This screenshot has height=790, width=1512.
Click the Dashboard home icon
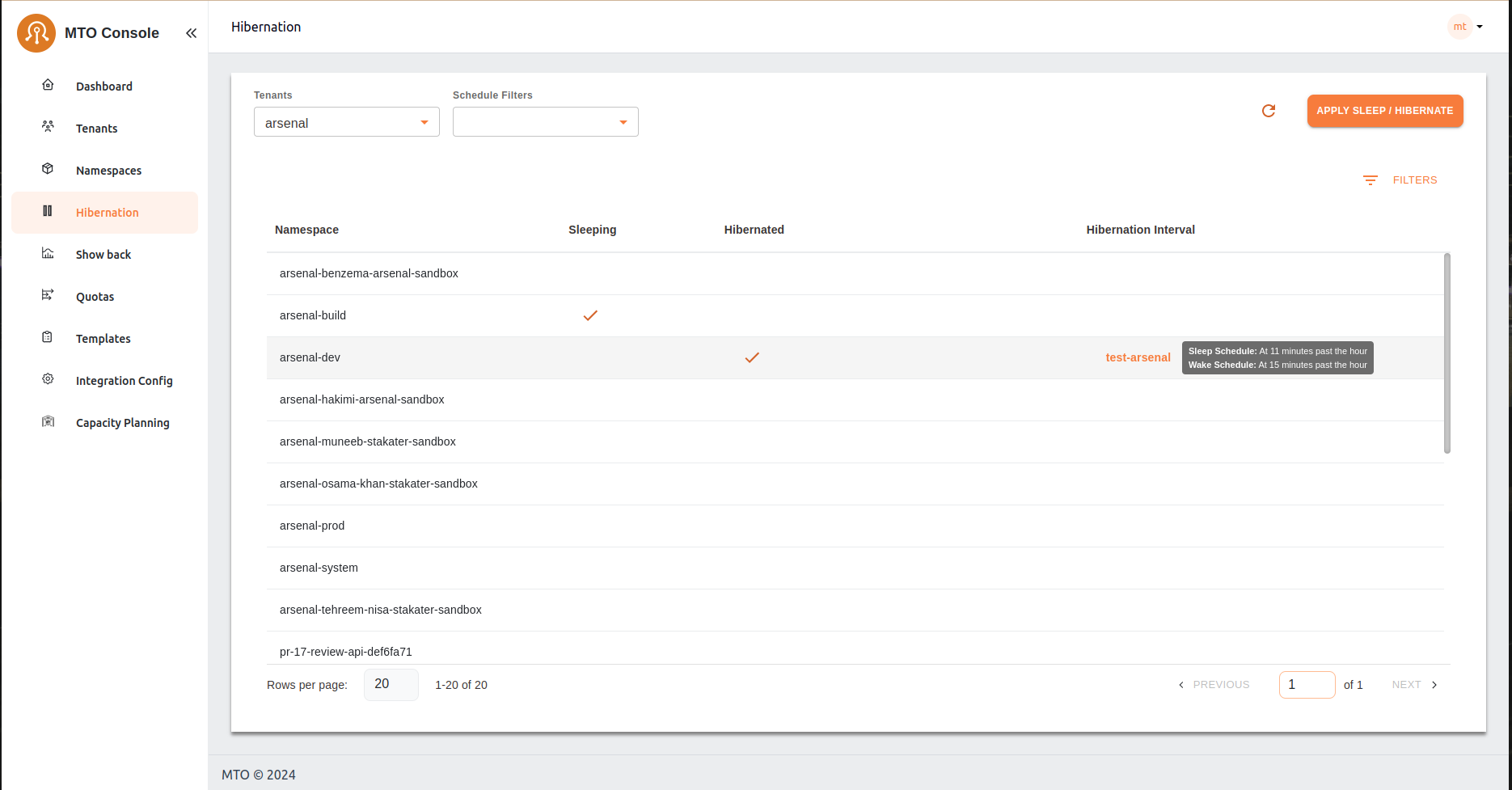click(48, 85)
